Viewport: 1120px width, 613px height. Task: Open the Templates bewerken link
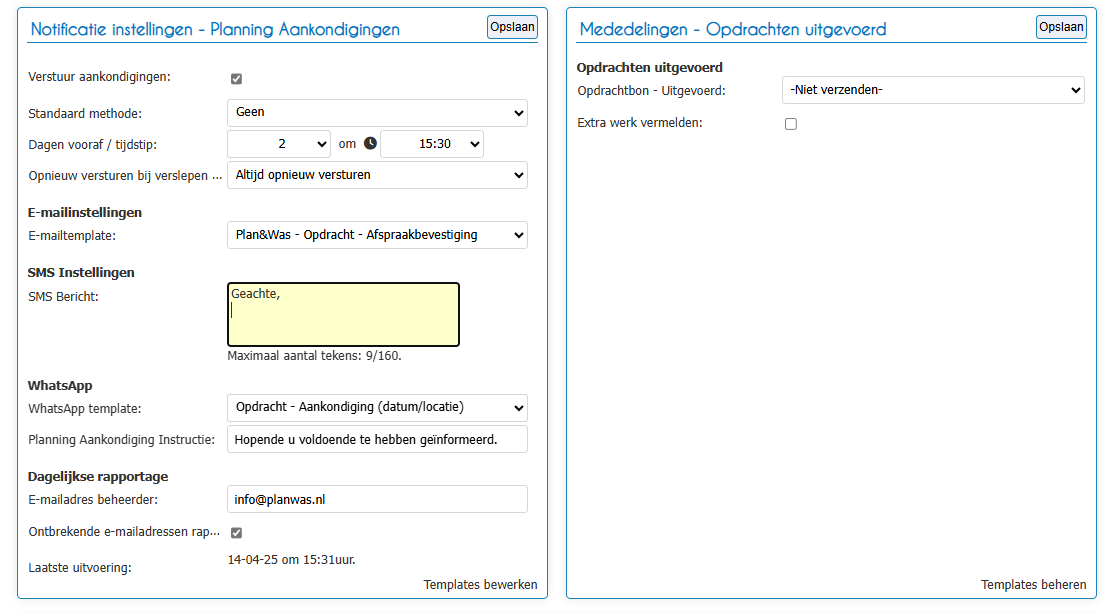[x=480, y=584]
